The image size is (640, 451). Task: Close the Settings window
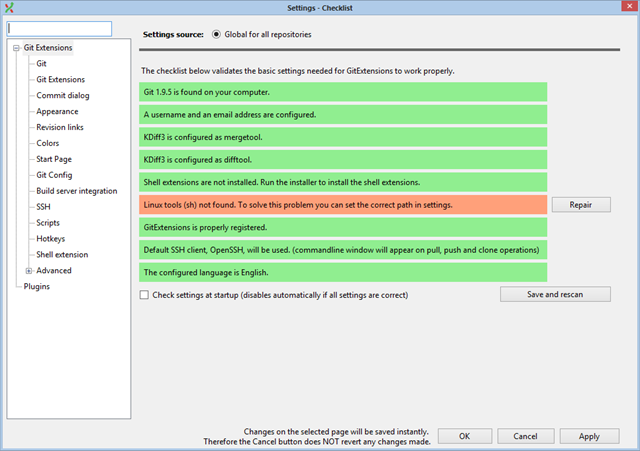[x=629, y=6]
